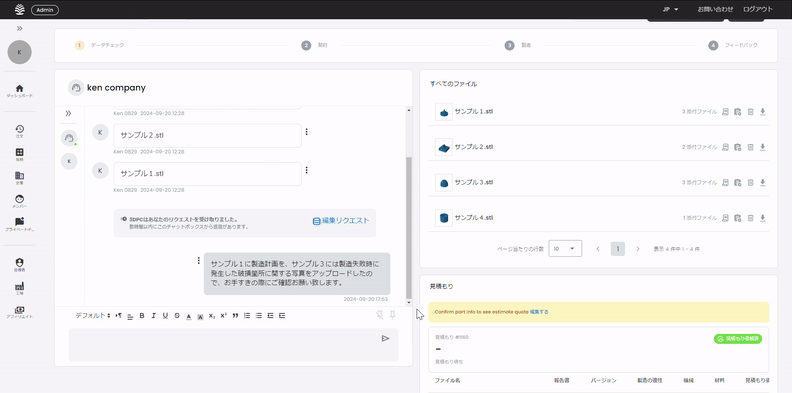Click the leaf logo in top bar
This screenshot has width=792, height=393.
coord(20,9)
